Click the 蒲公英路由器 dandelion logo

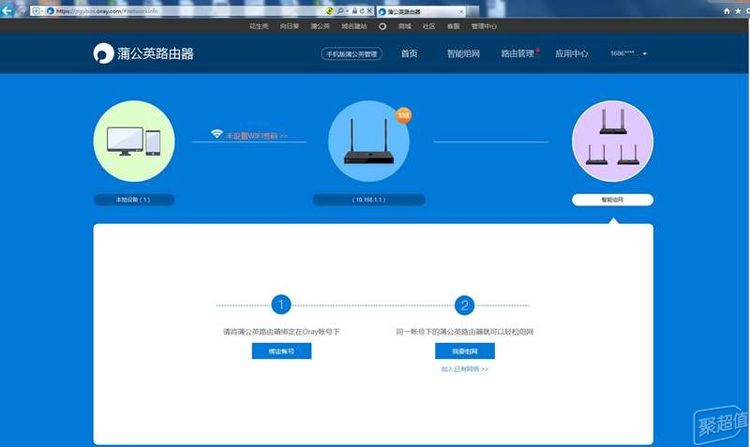[103, 53]
